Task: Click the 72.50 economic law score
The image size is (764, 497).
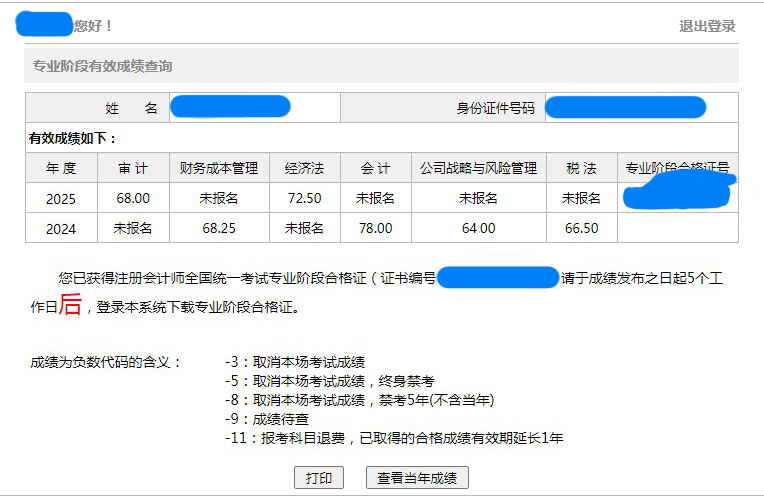Action: 304,198
